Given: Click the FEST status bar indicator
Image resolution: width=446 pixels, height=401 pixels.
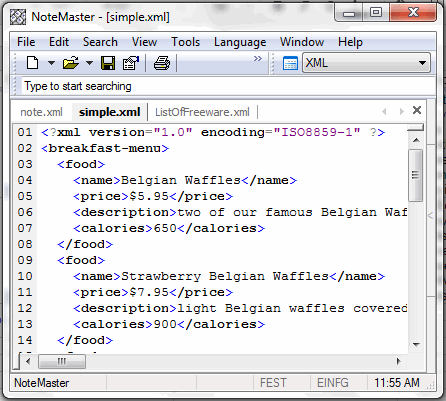Looking at the screenshot, I should pyautogui.click(x=273, y=383).
